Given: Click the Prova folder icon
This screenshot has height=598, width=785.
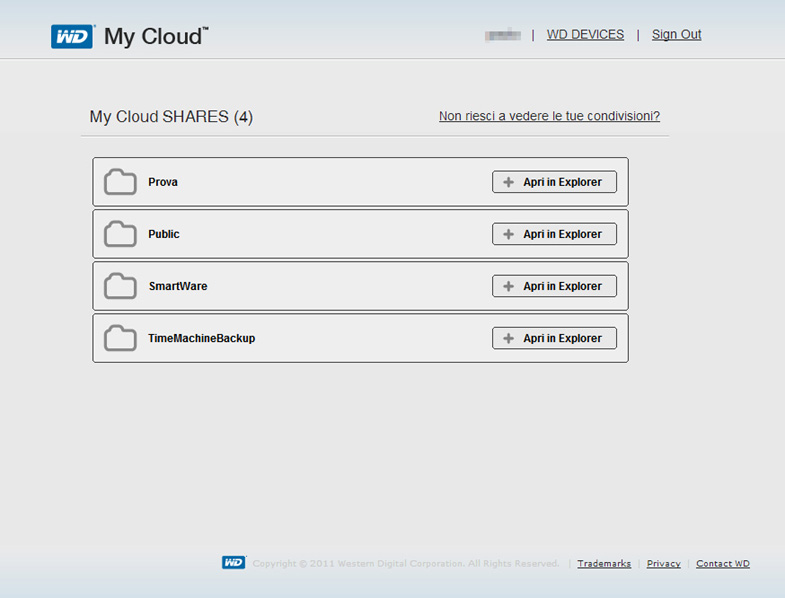Looking at the screenshot, I should 120,182.
